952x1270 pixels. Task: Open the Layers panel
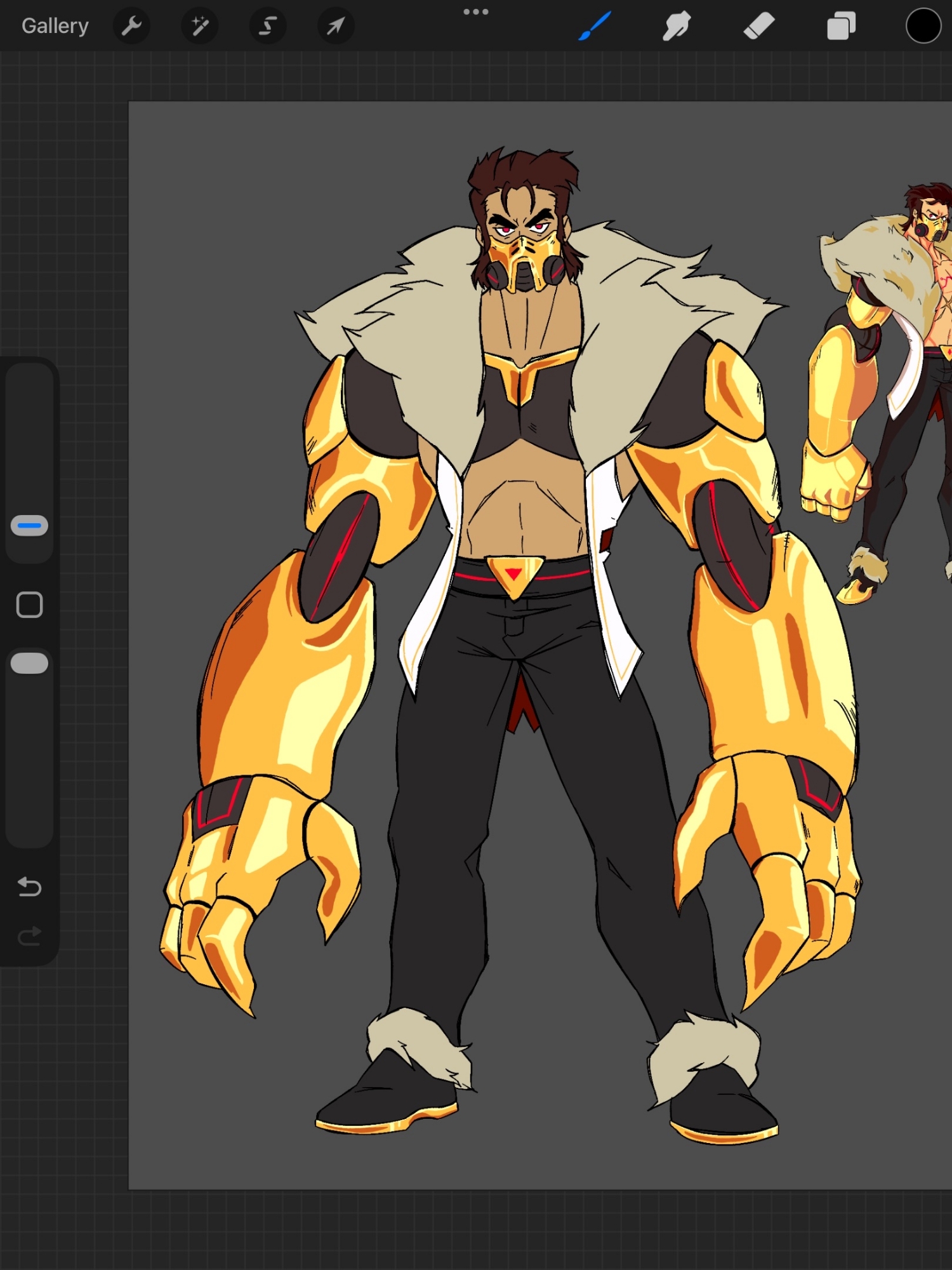point(841,26)
